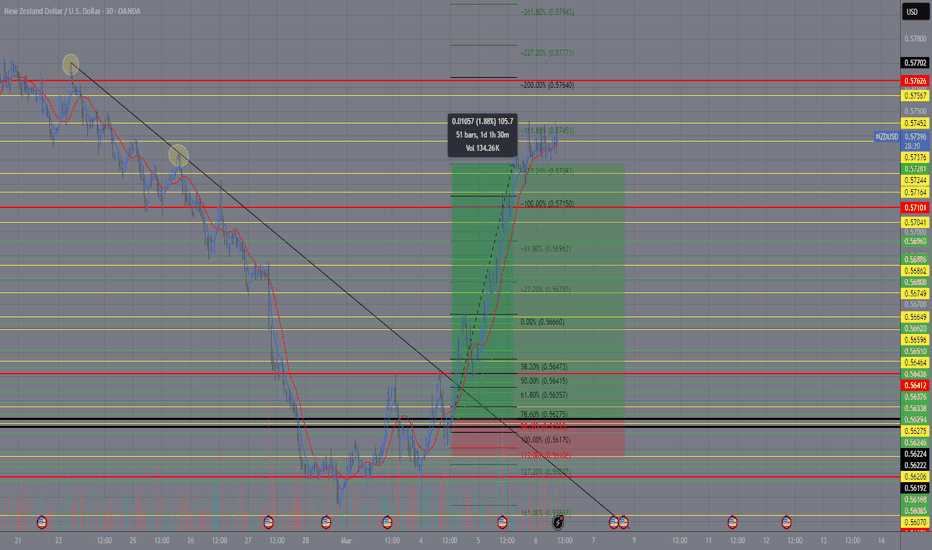Screen dimensions: 932x550
Task: Select the 127.20% (0.56037) Fibonacci label
Action: pos(546,472)
